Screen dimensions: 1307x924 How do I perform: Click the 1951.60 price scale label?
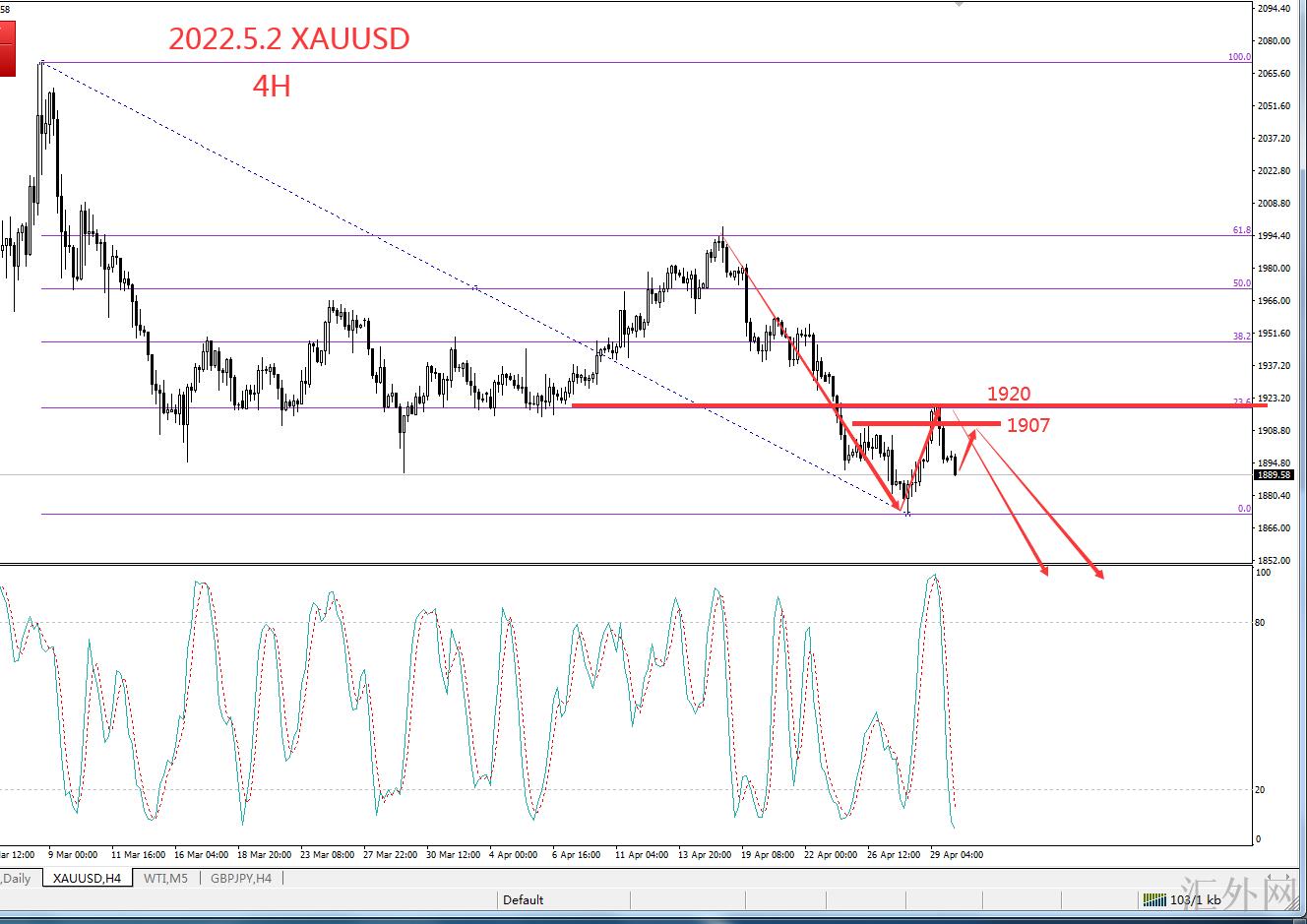coord(1274,334)
